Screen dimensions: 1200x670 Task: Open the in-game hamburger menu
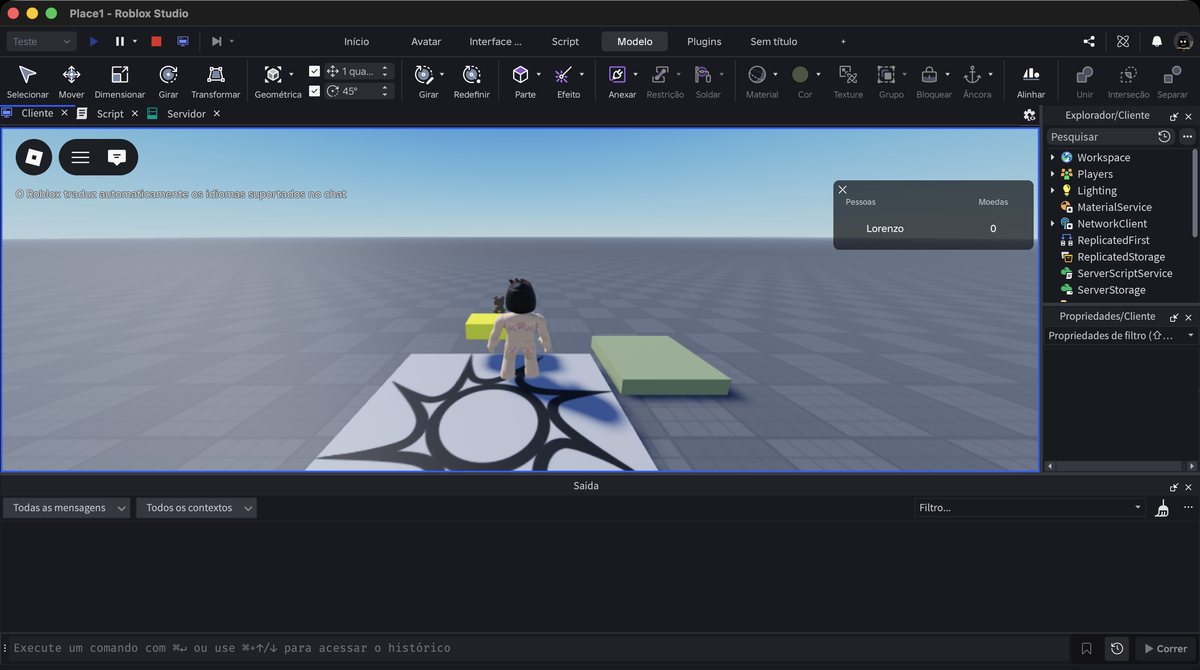pyautogui.click(x=80, y=157)
